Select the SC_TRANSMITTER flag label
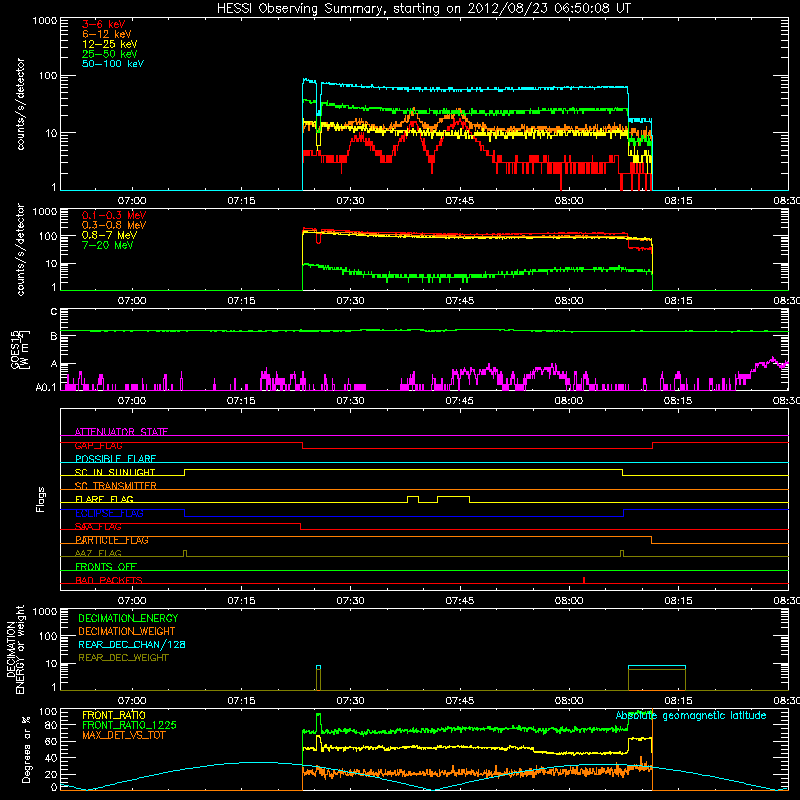The width and height of the screenshot is (800, 800). pyautogui.click(x=116, y=486)
